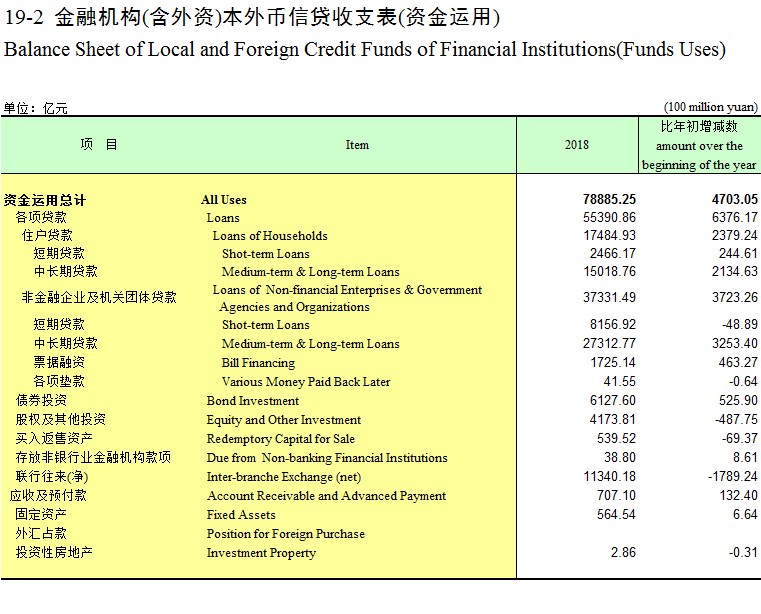This screenshot has width=761, height=614.
Task: Click 'Position for Foreign Purchase' label
Action: [285, 533]
